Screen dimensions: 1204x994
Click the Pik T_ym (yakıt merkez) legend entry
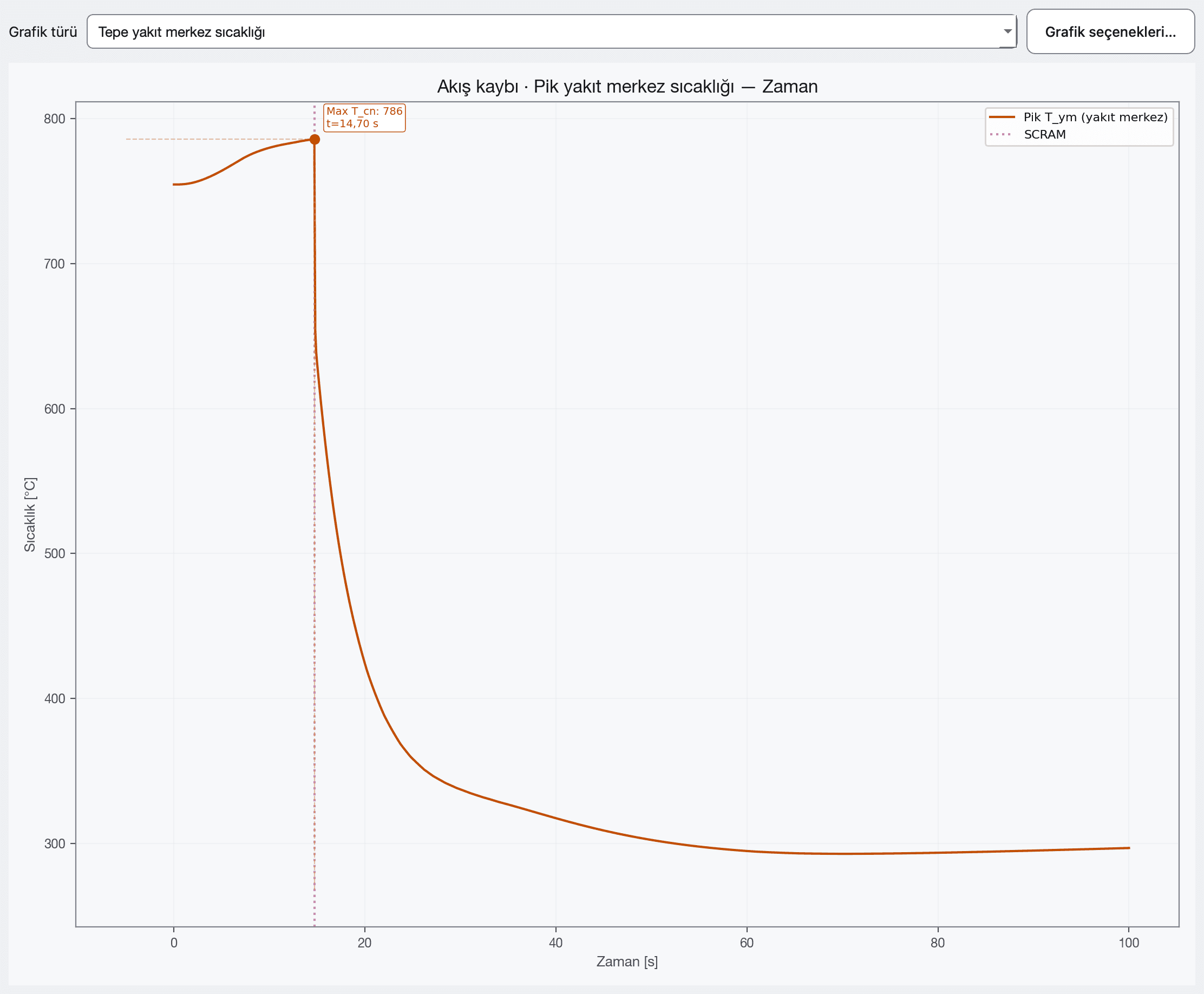(x=1079, y=117)
